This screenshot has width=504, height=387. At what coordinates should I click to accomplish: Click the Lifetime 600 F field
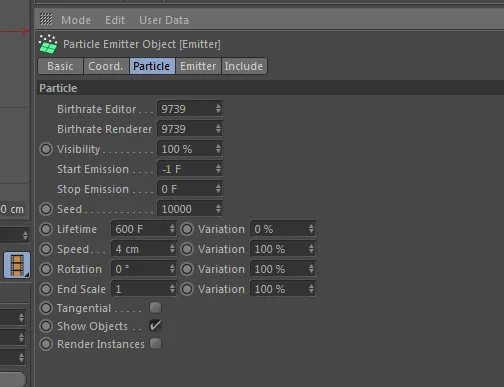[144, 229]
